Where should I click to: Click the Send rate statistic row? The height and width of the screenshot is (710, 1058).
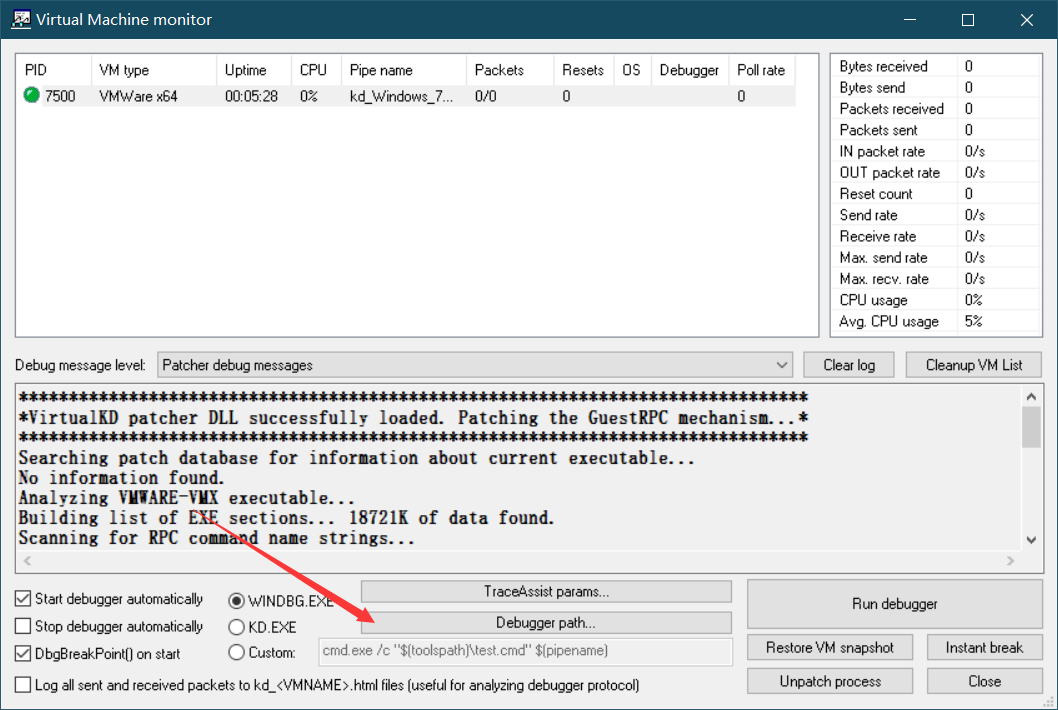point(935,215)
